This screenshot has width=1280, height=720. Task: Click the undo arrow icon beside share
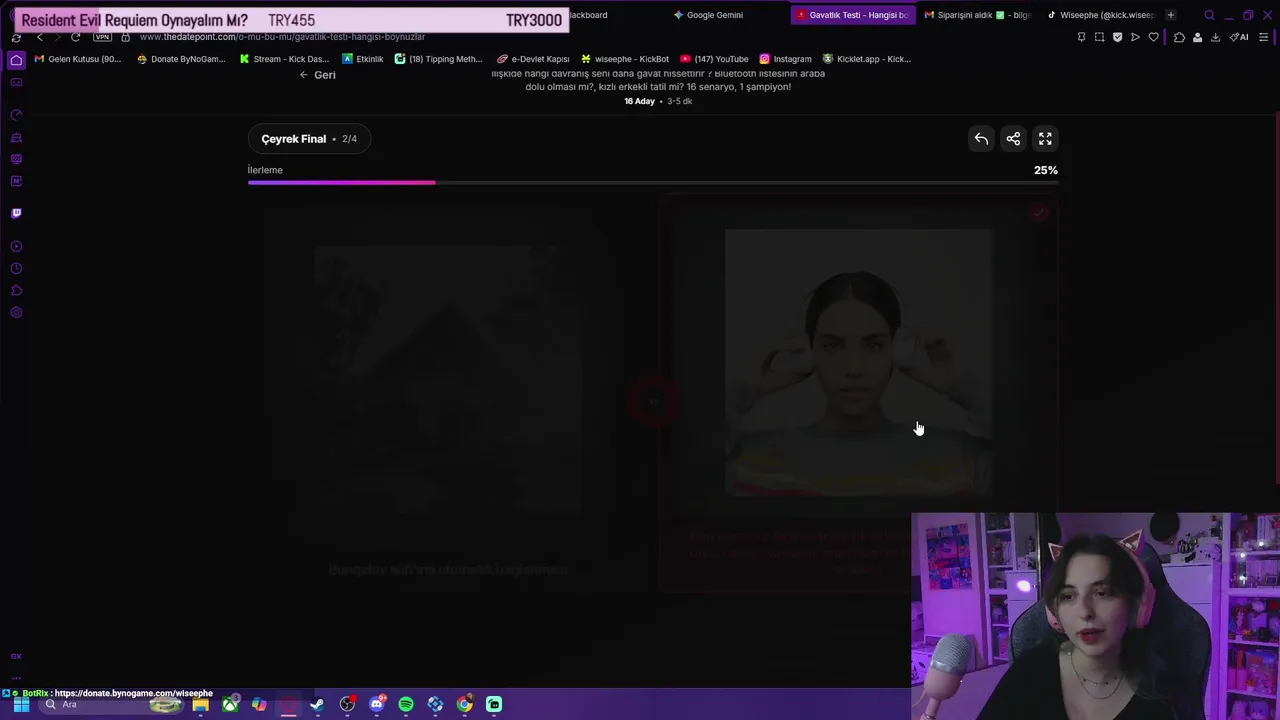click(981, 139)
